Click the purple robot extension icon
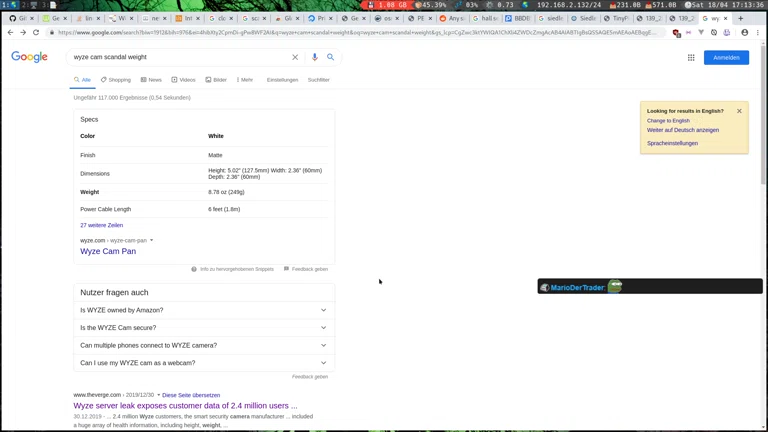768x432 pixels. [727, 33]
